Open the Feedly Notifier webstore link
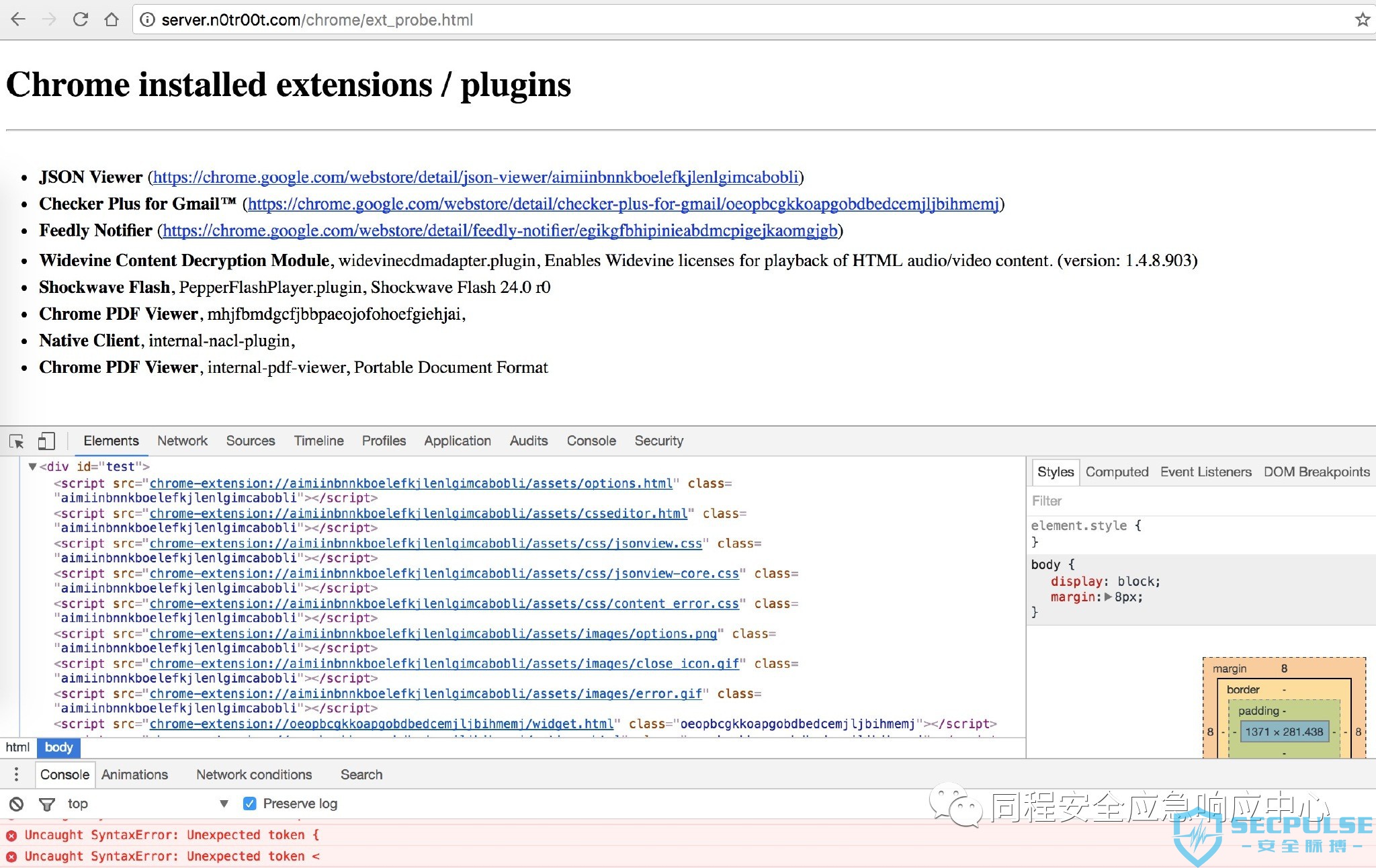The width and height of the screenshot is (1376, 868). pos(501,231)
